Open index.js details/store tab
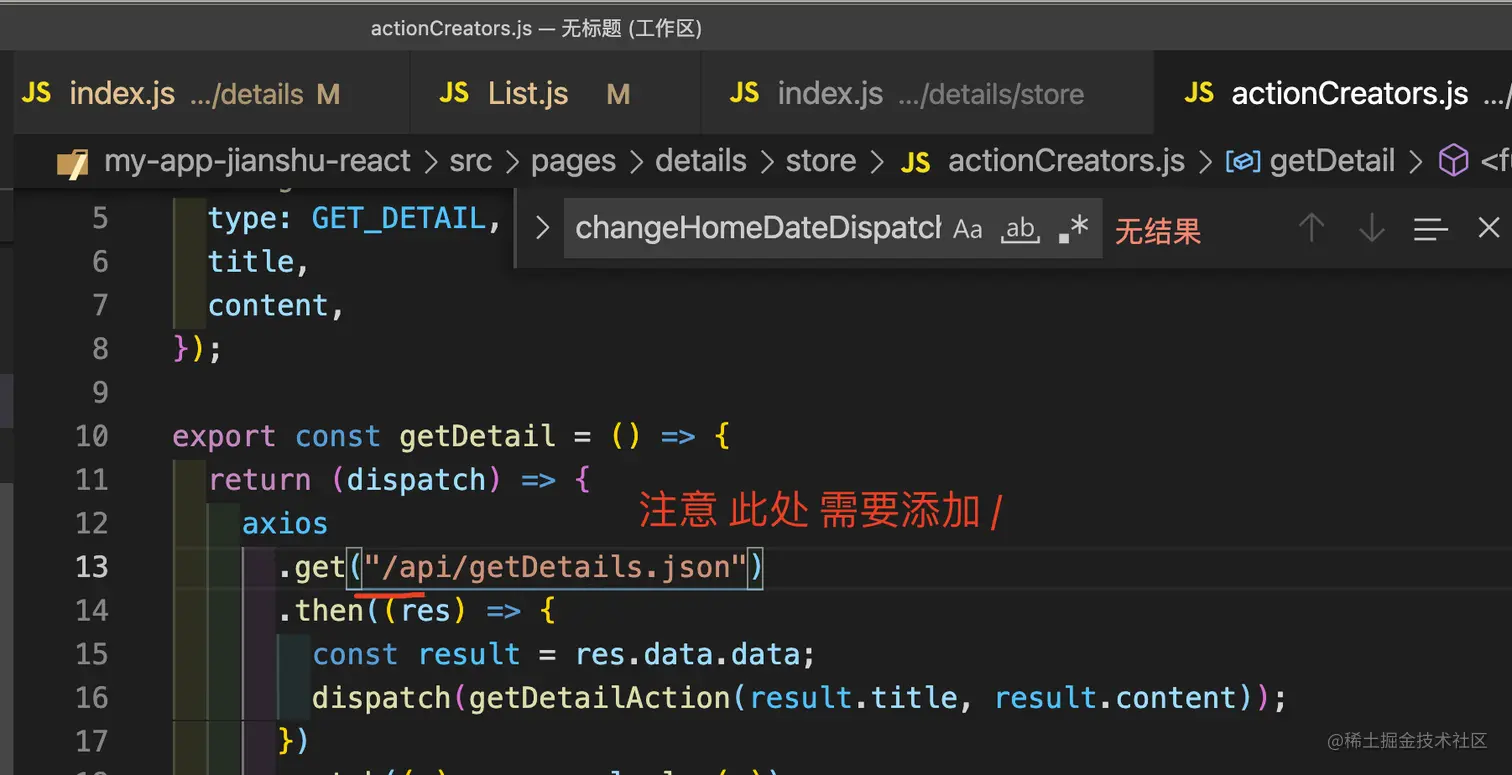This screenshot has width=1512, height=775. pos(928,94)
